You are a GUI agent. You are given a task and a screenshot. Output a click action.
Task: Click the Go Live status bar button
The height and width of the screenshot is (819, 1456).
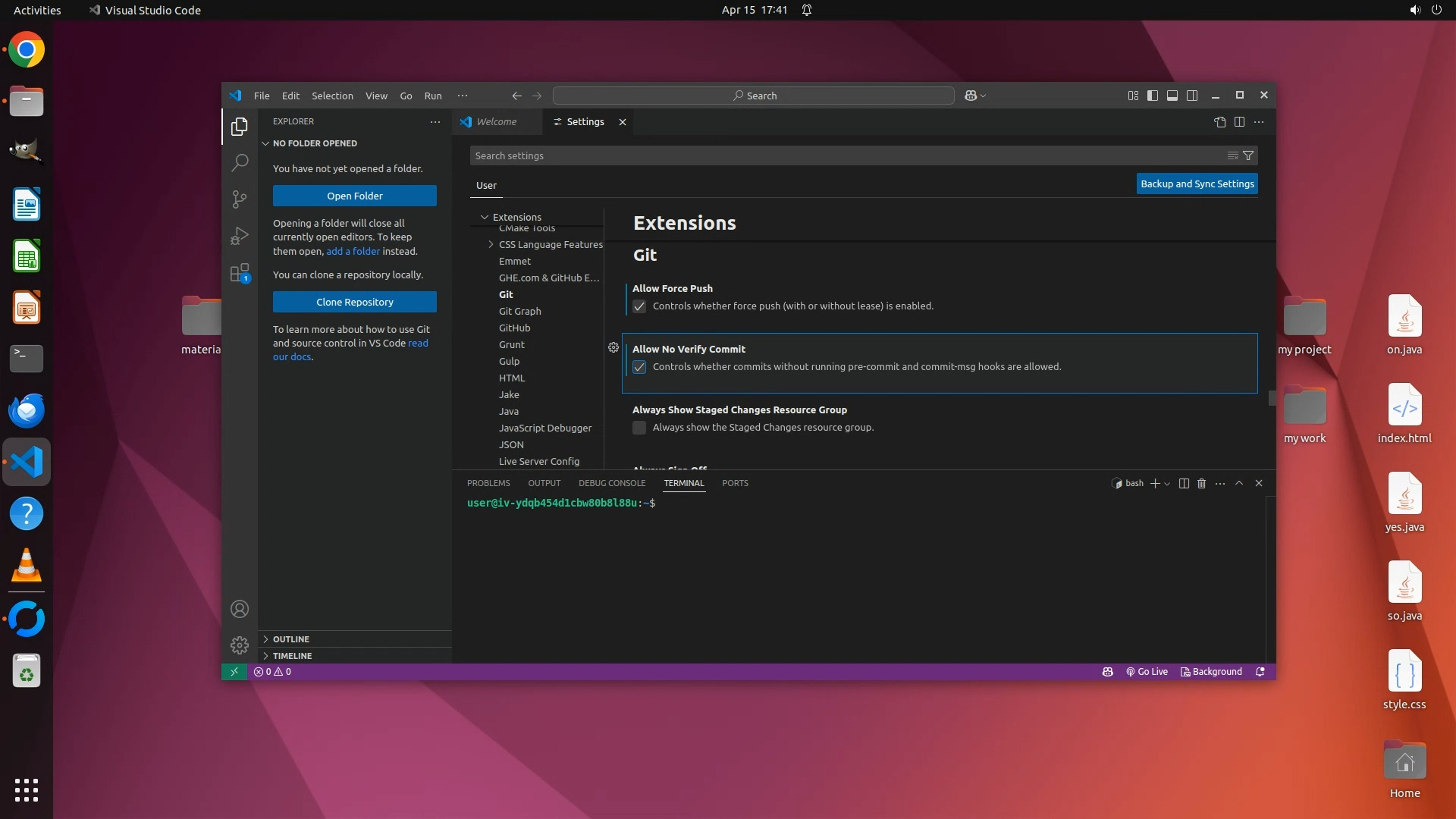[x=1147, y=672]
